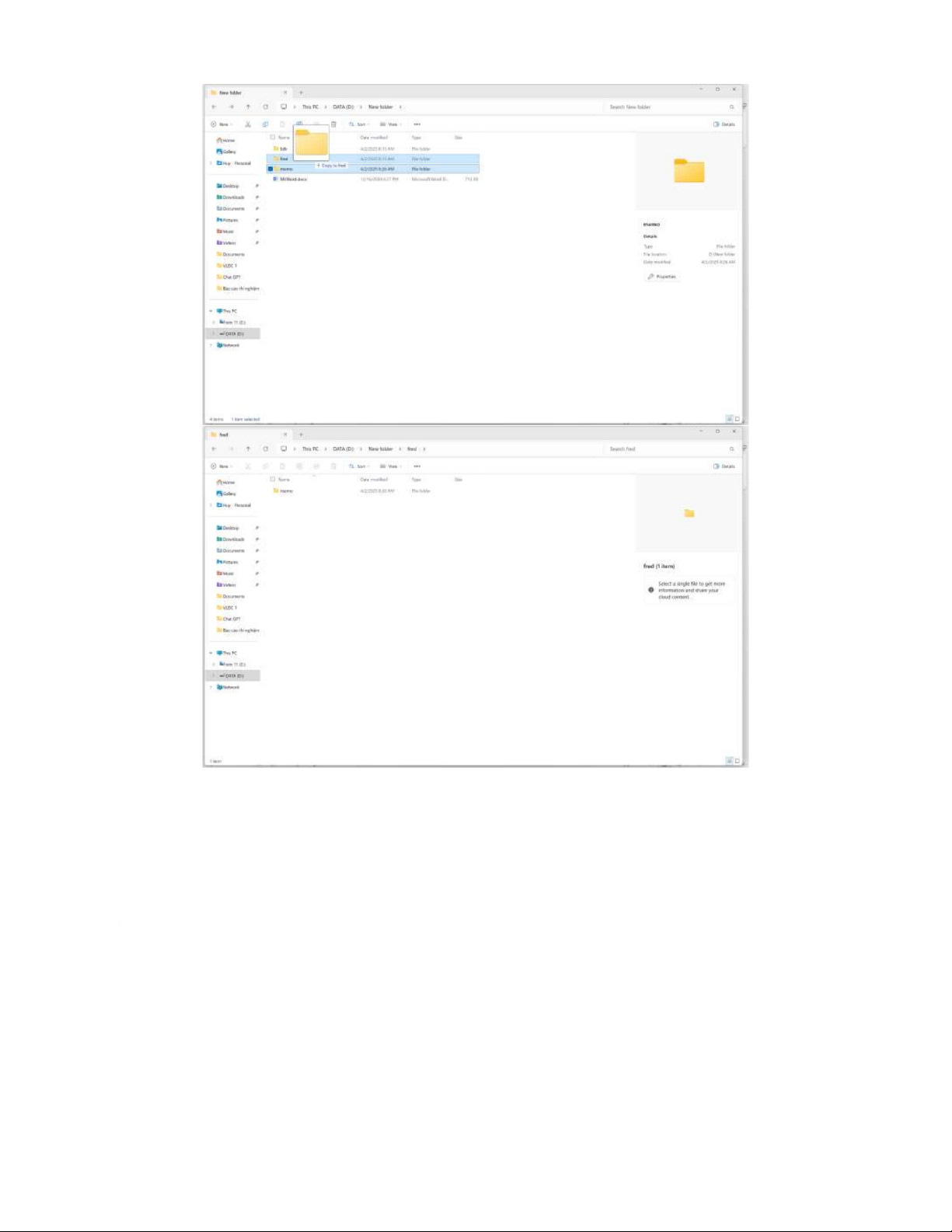This screenshot has height=1232, width=952.
Task: Select the 'fred' tab title in the bottom window
Action: (x=224, y=435)
